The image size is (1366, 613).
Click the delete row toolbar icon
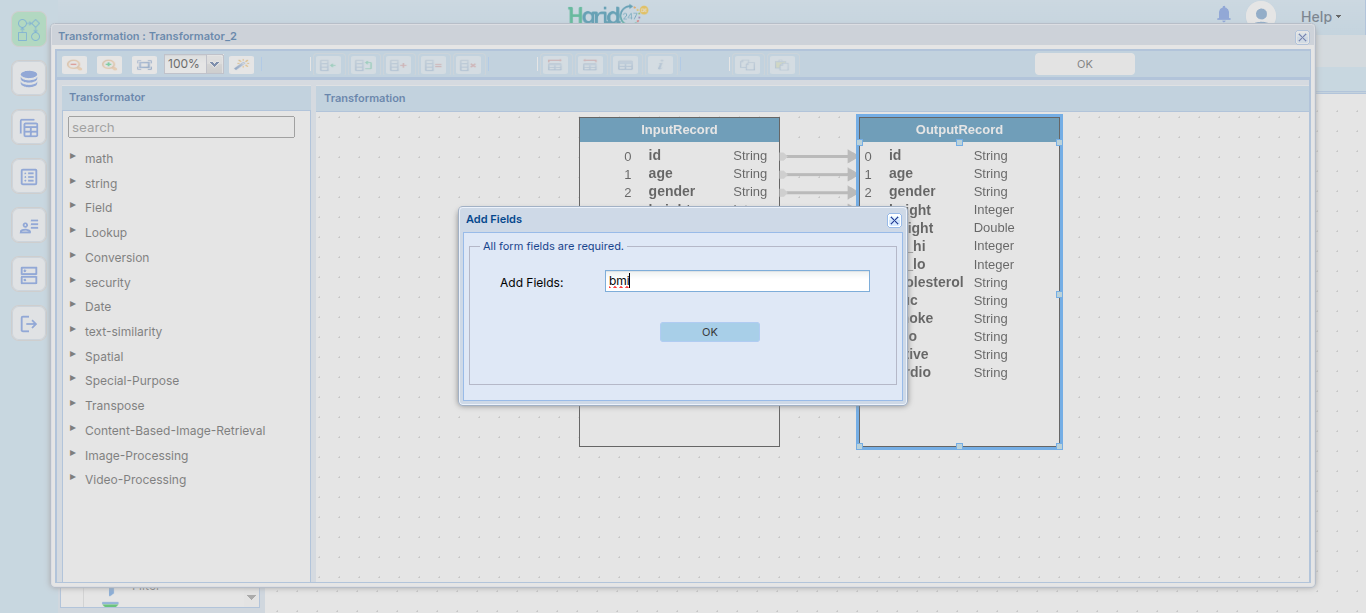[468, 64]
